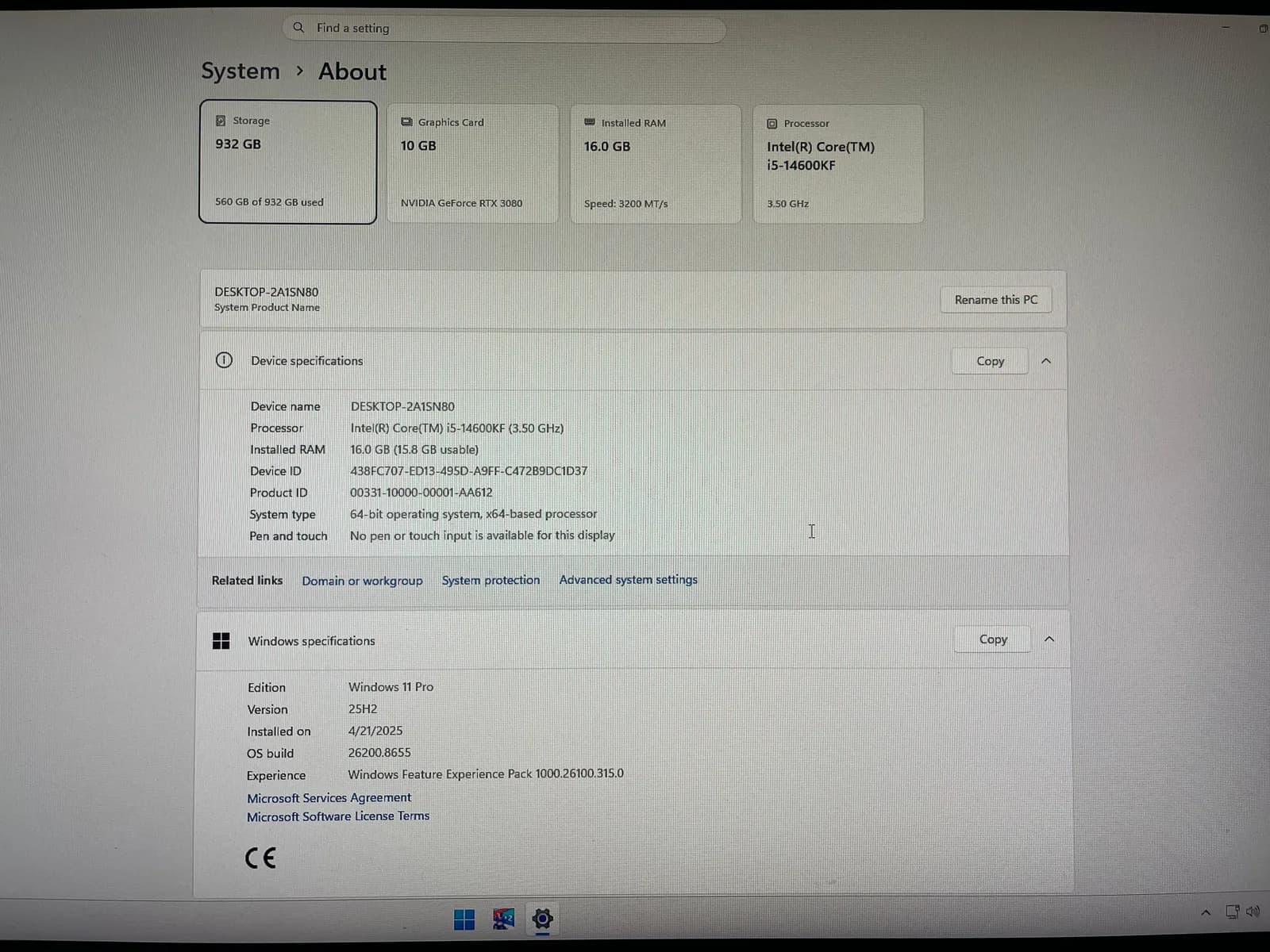This screenshot has height=952, width=1270.
Task: Copy the Device specifications
Action: pos(990,361)
